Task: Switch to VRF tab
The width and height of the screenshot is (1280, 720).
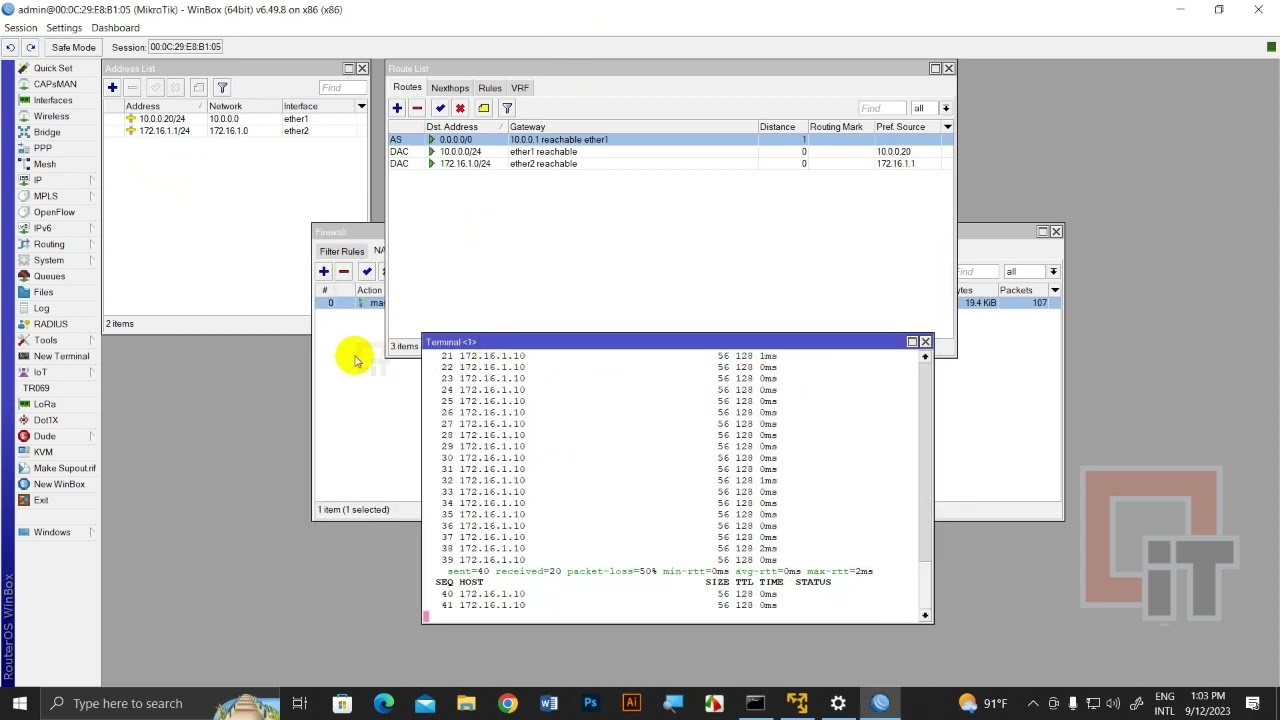Action: click(x=520, y=88)
